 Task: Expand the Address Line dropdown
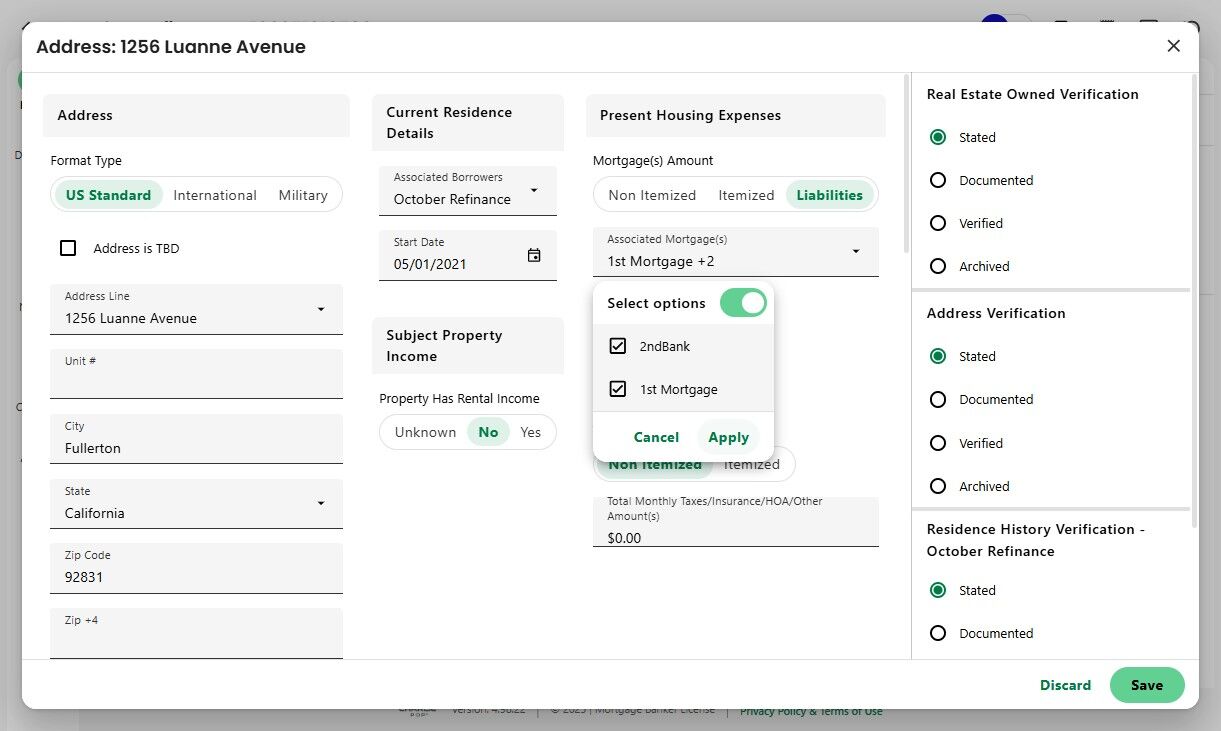tap(320, 309)
